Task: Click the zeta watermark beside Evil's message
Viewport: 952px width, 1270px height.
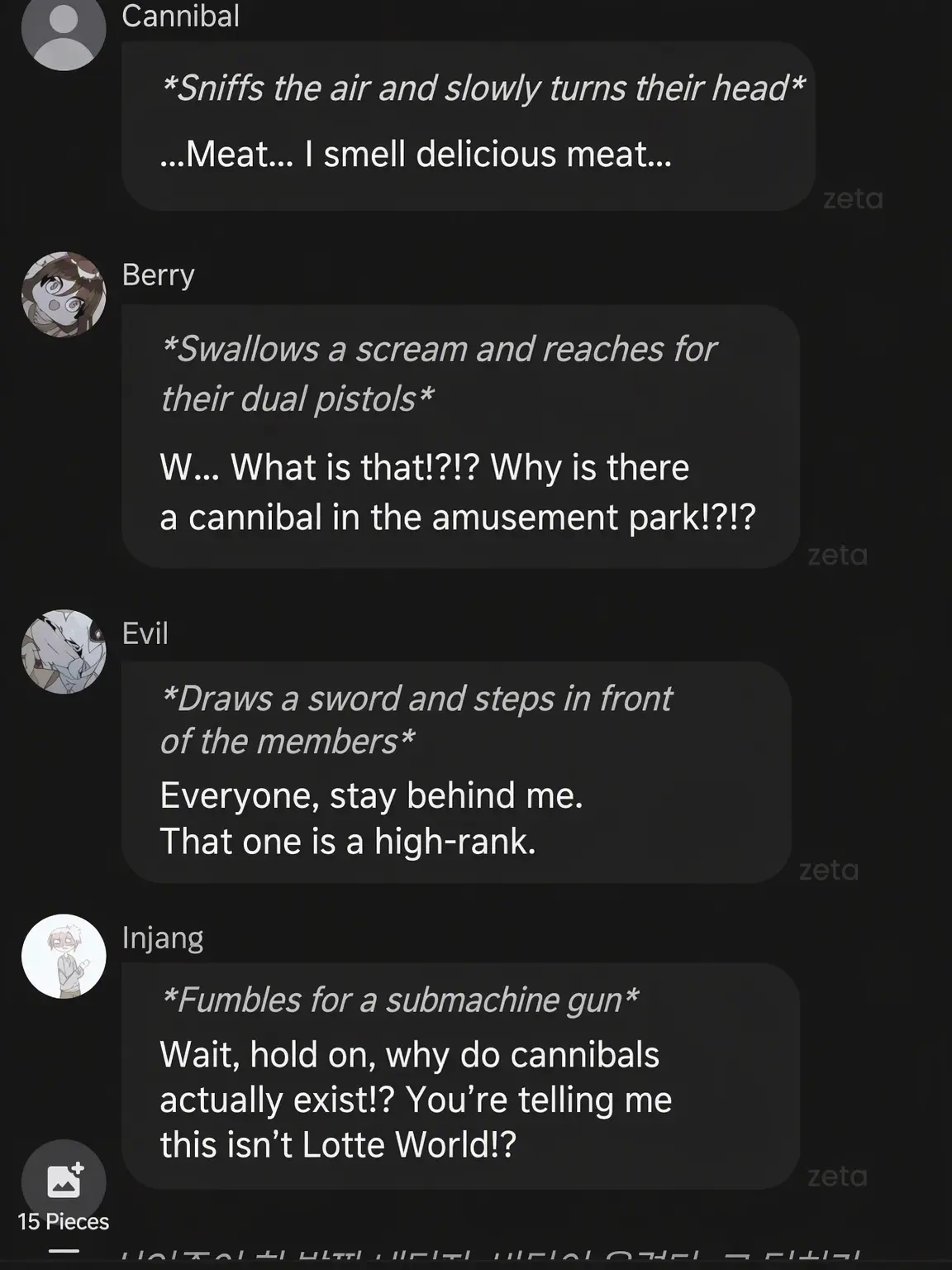Action: (829, 870)
